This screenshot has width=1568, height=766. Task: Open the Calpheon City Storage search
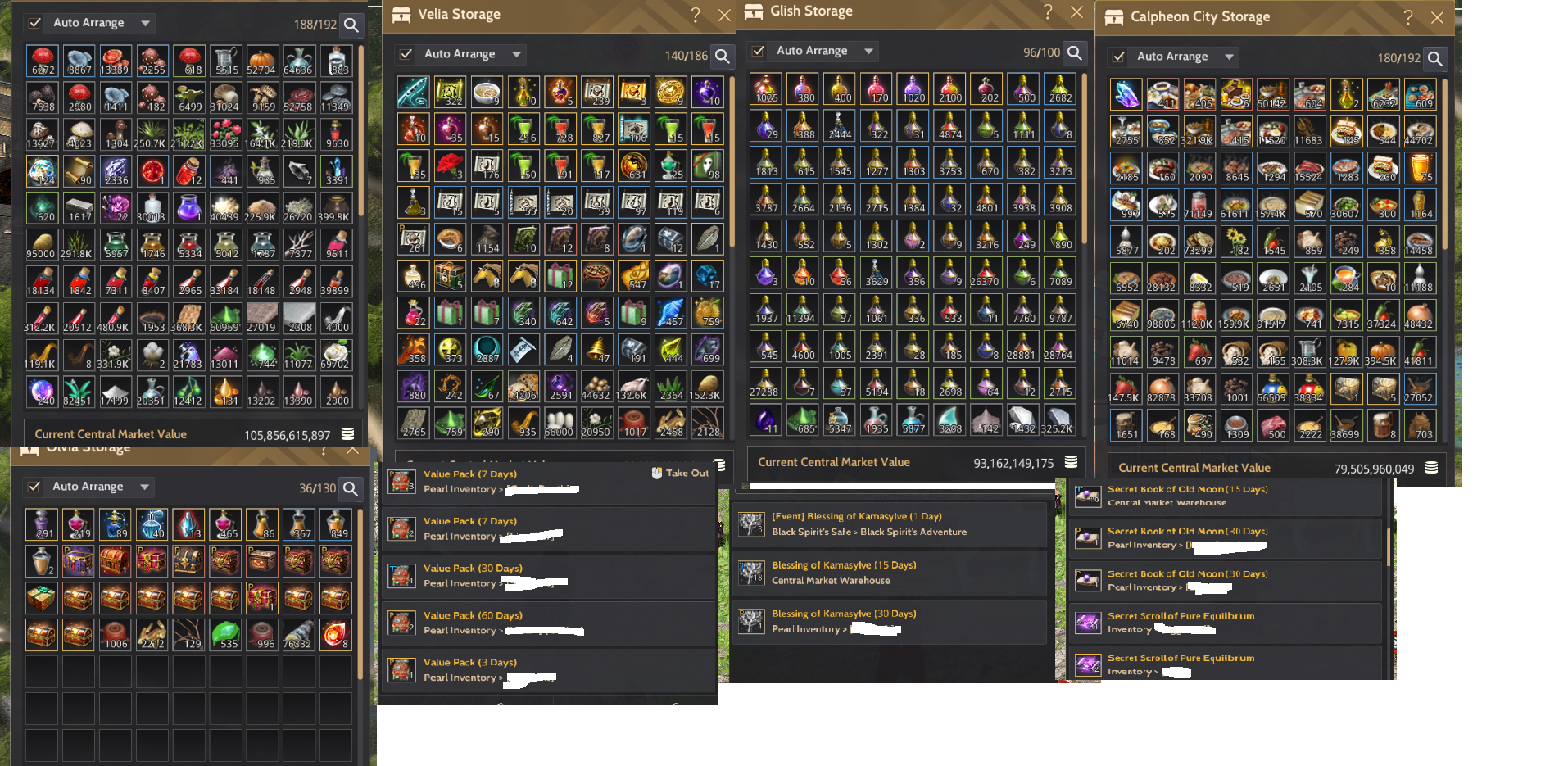pos(1434,58)
